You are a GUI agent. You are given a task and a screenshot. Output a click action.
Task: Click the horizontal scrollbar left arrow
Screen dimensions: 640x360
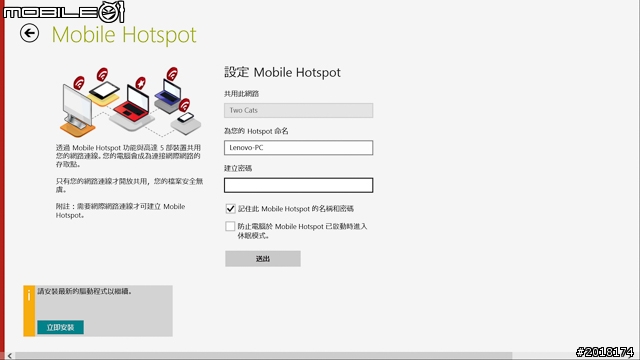pos(9,356)
